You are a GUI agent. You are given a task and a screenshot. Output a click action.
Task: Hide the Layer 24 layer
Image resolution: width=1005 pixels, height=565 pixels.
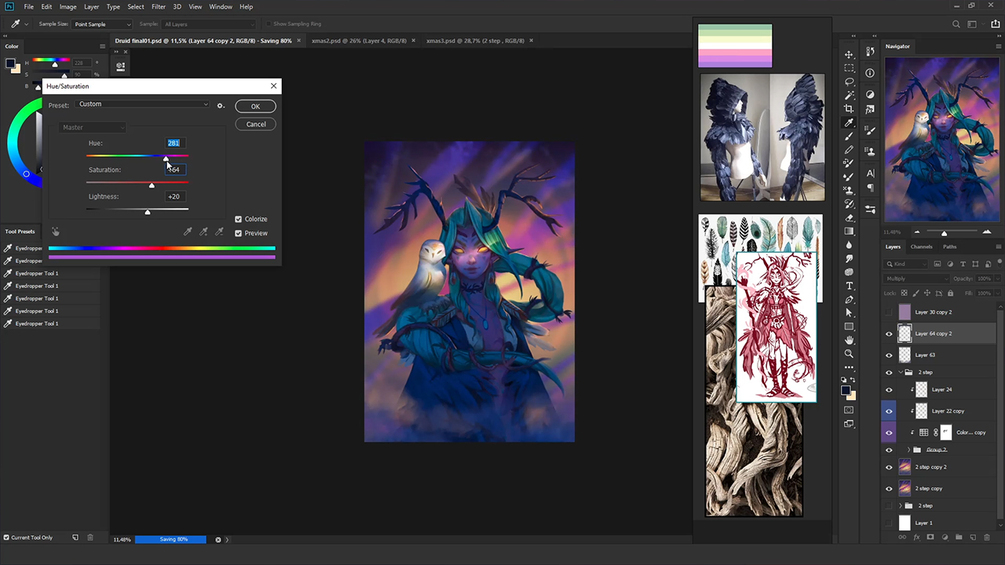pos(889,389)
